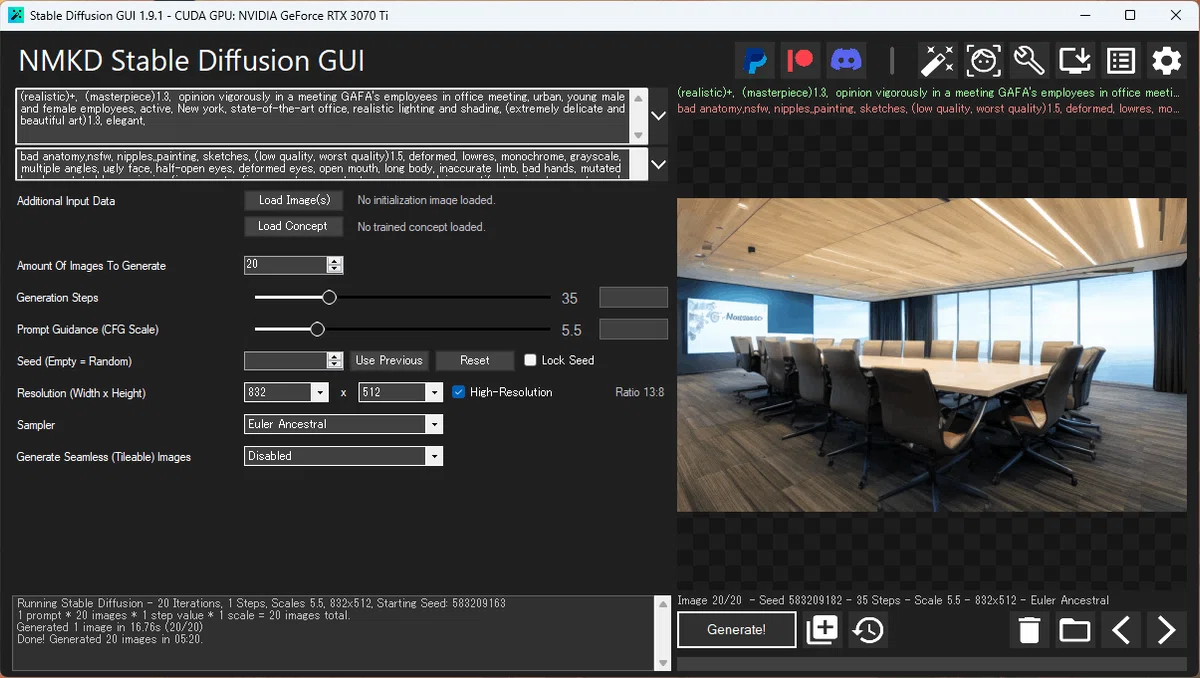Open the Discord server icon
This screenshot has width=1200, height=678.
coord(846,61)
